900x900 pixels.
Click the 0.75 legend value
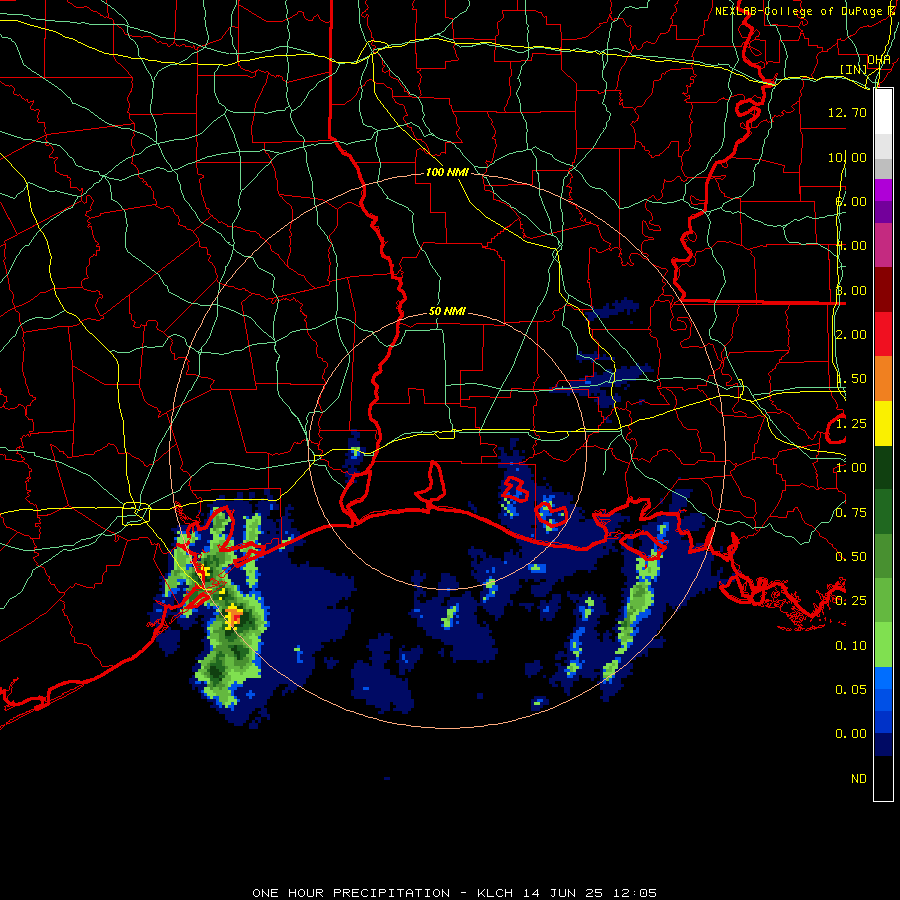coord(851,513)
